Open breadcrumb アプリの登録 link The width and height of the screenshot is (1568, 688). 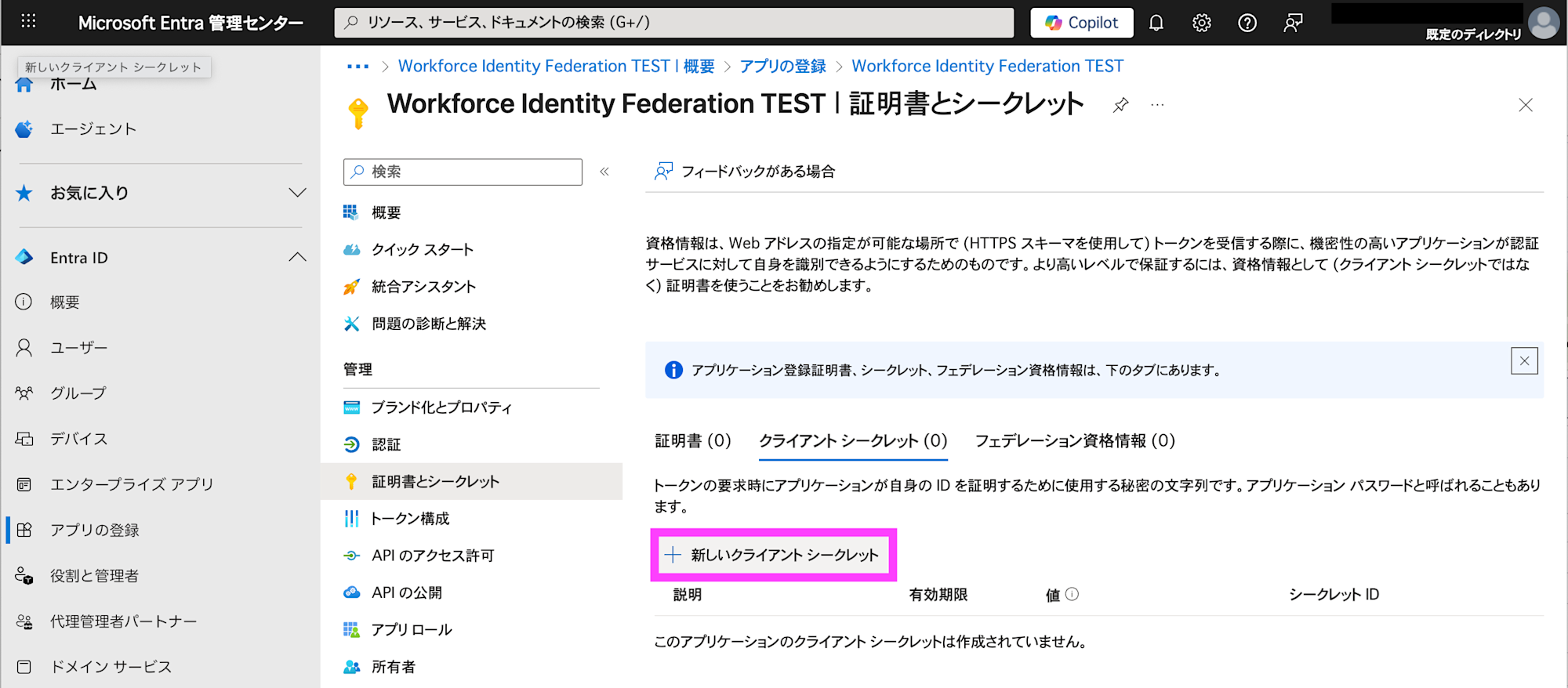(x=782, y=67)
